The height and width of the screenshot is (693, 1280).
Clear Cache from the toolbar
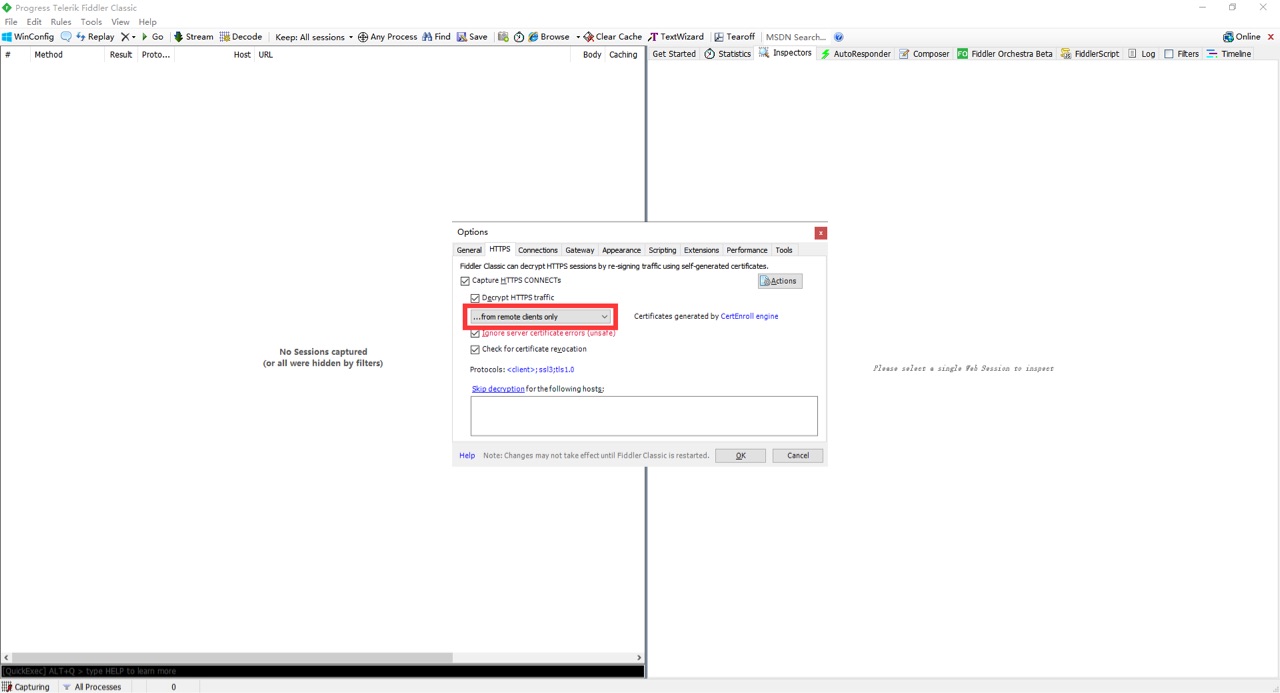click(613, 37)
